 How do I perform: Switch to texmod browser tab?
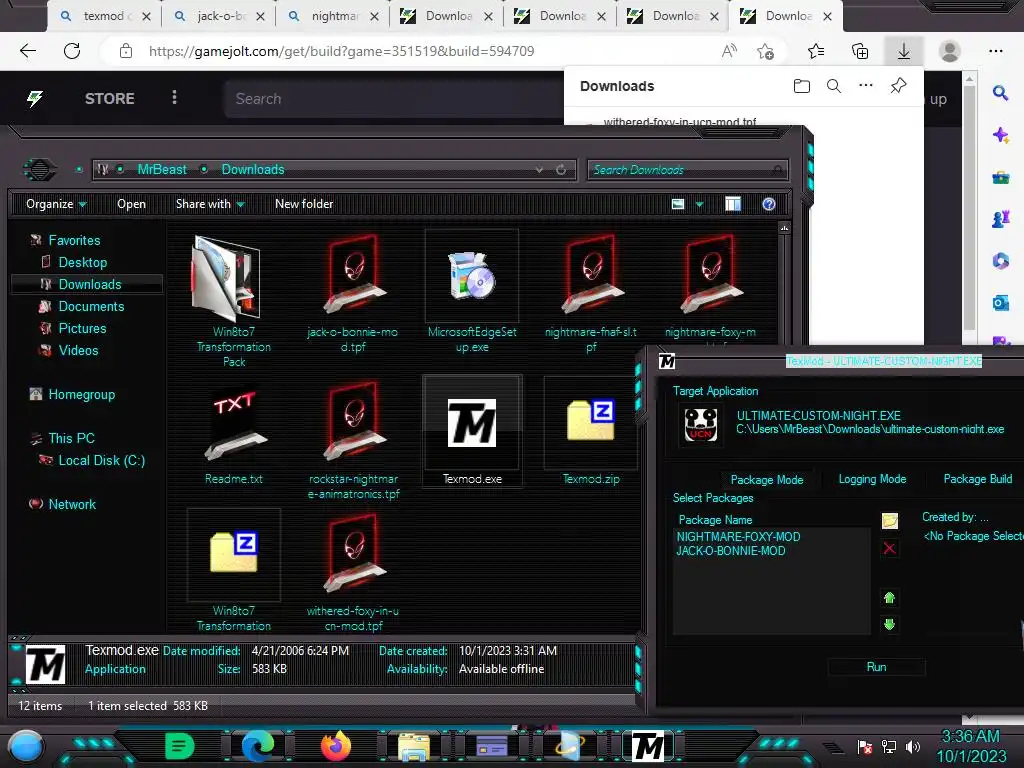click(104, 16)
